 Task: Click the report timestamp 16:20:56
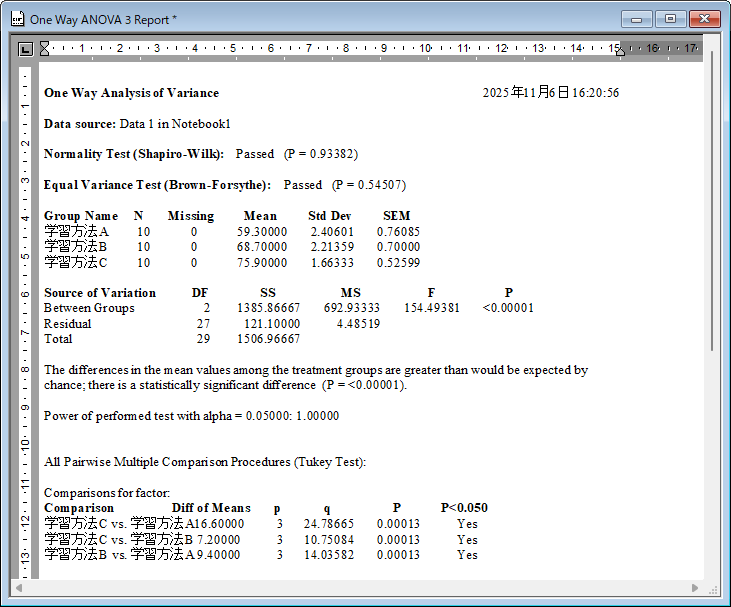tap(596, 93)
